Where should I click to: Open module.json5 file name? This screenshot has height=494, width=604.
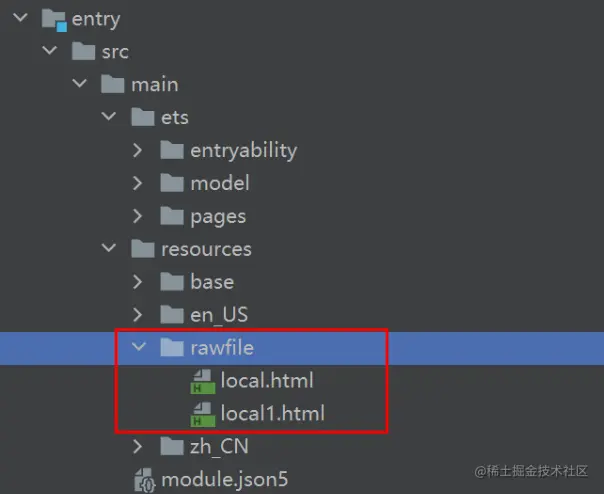click(x=225, y=481)
